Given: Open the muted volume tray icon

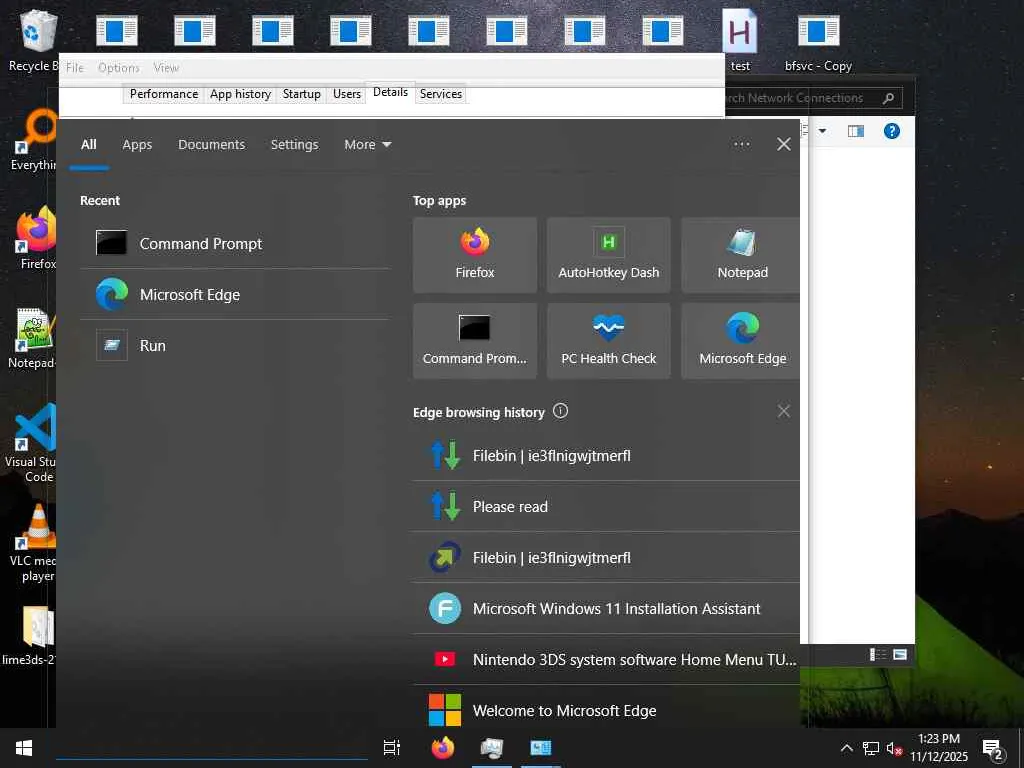Looking at the screenshot, I should [894, 748].
